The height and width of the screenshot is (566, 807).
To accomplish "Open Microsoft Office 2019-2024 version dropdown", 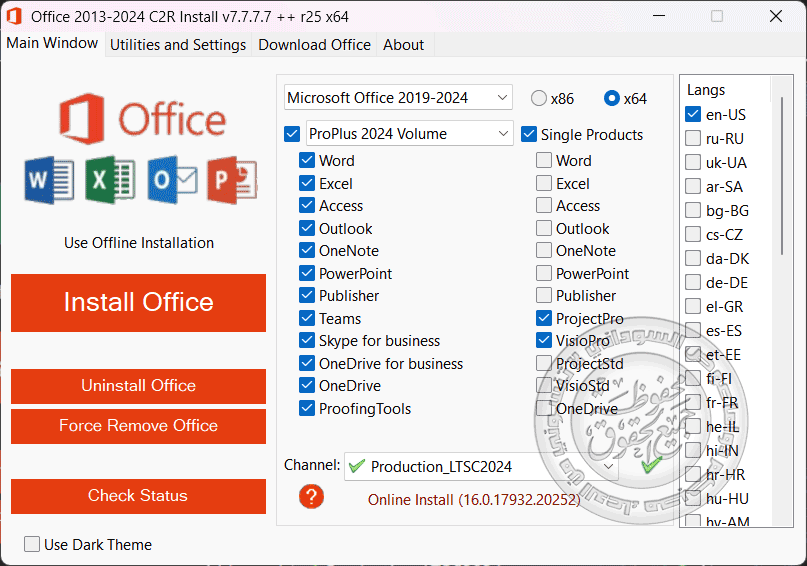I will (x=398, y=97).
